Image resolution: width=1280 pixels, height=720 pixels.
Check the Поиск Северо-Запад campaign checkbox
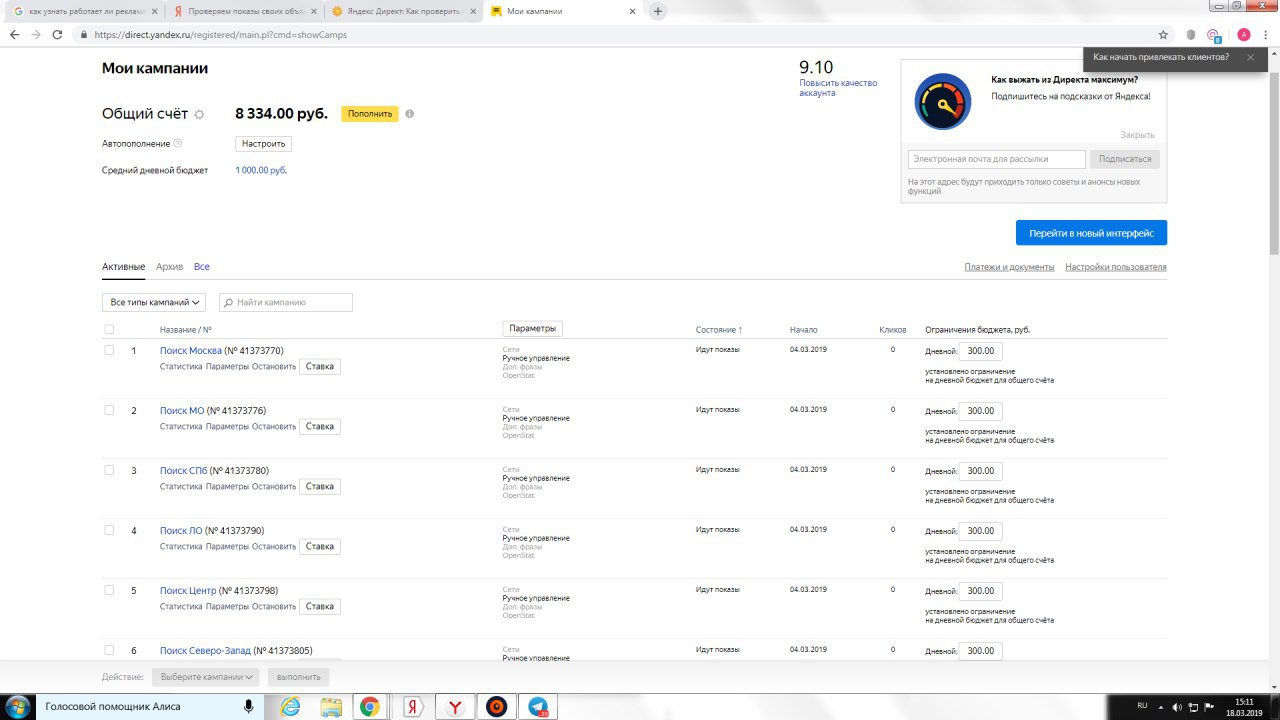pyautogui.click(x=109, y=650)
